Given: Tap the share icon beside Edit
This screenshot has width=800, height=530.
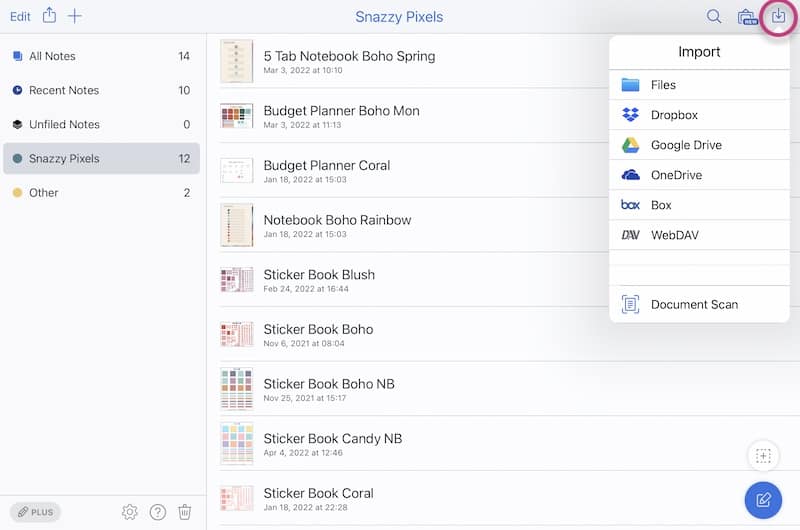Looking at the screenshot, I should 49,16.
